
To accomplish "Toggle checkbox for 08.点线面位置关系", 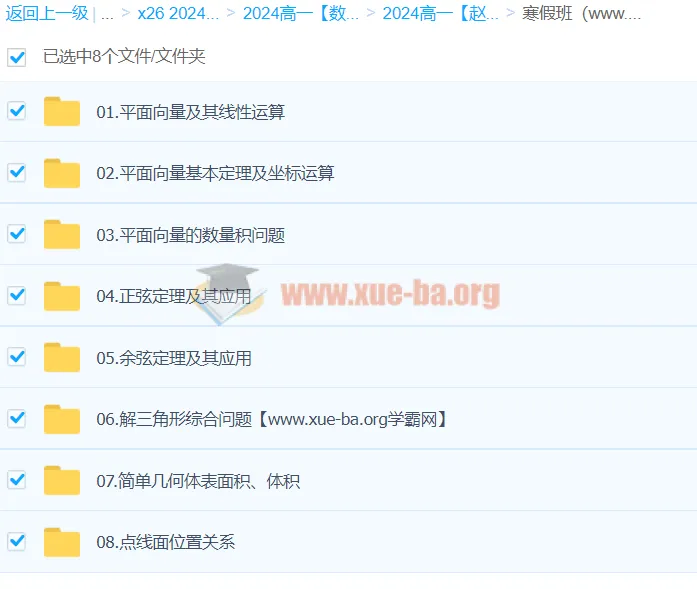I will pyautogui.click(x=16, y=542).
